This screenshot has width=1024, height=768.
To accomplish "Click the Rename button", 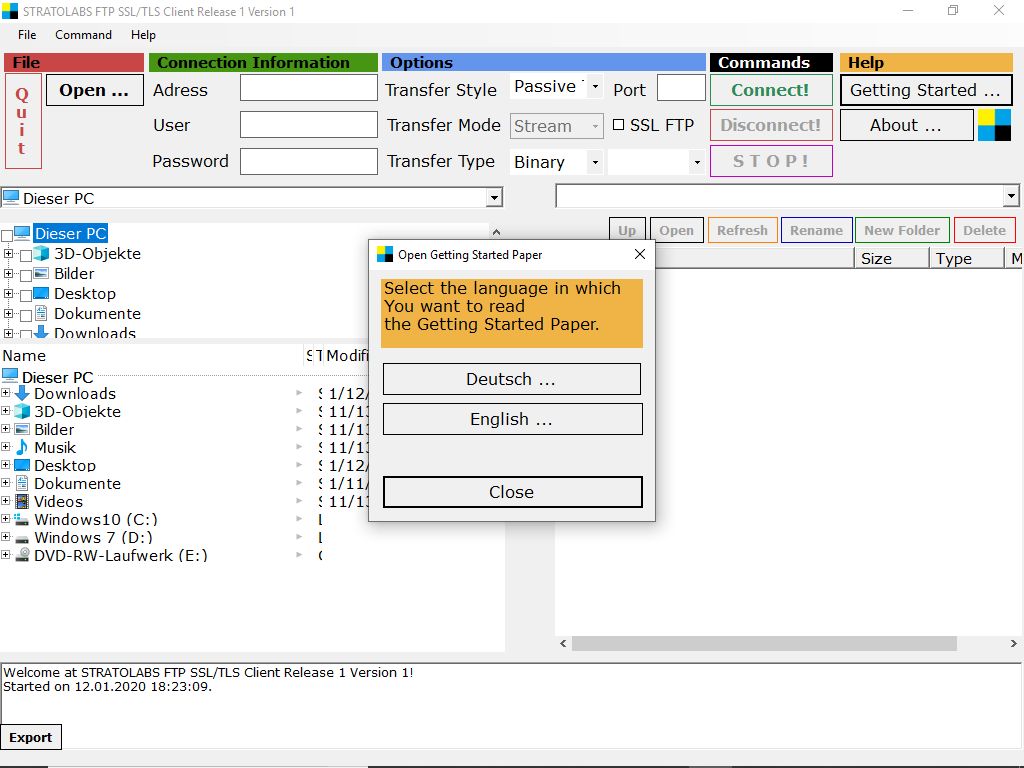I will [816, 230].
